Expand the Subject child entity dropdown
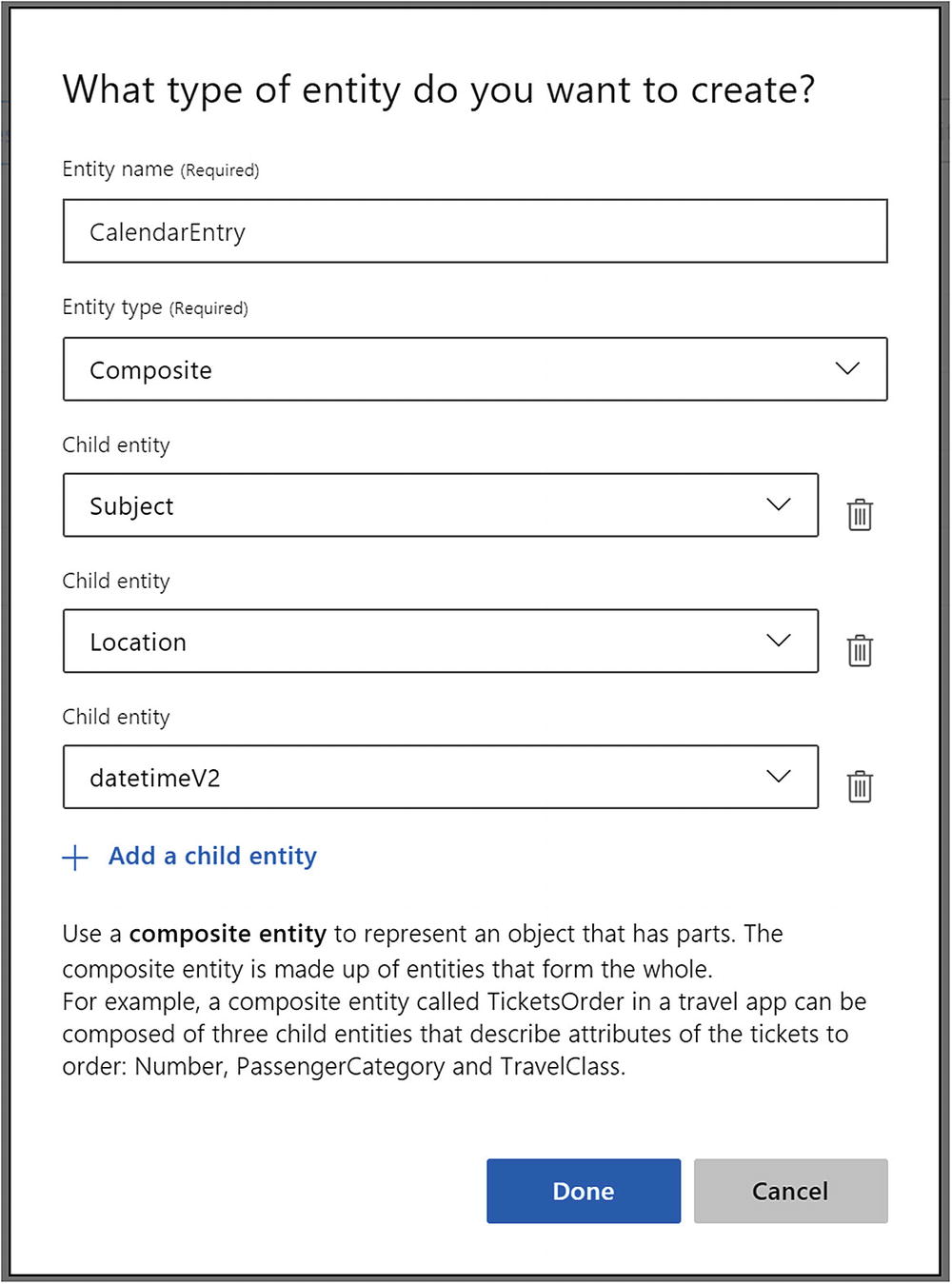 pos(440,505)
